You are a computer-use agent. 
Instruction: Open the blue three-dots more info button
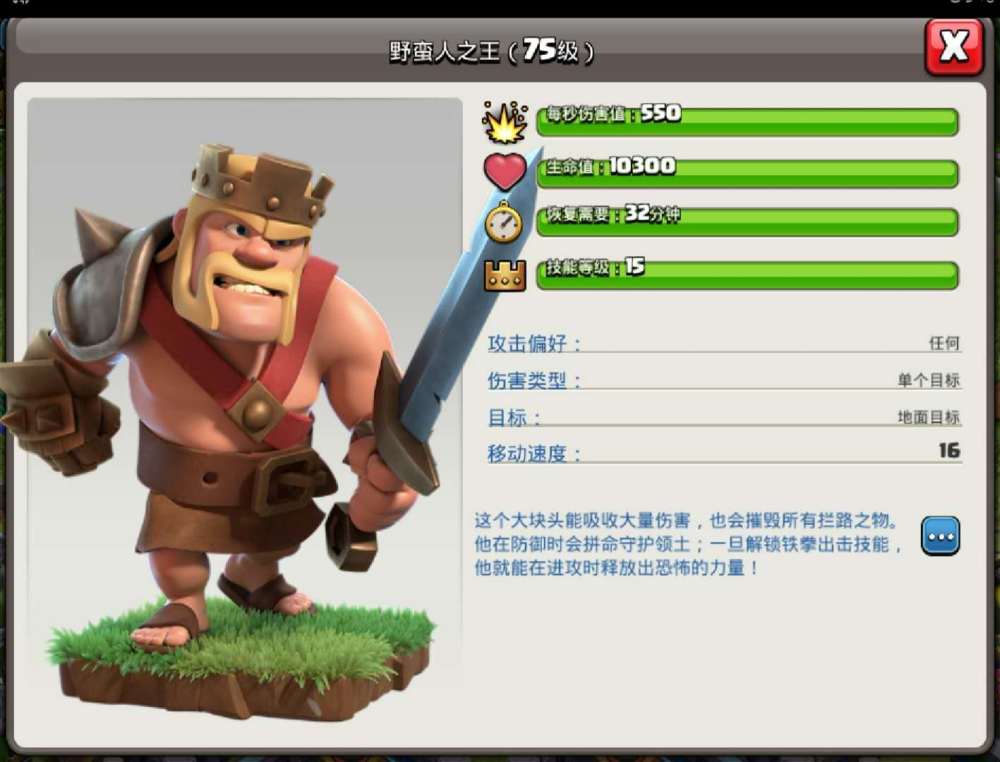click(940, 536)
